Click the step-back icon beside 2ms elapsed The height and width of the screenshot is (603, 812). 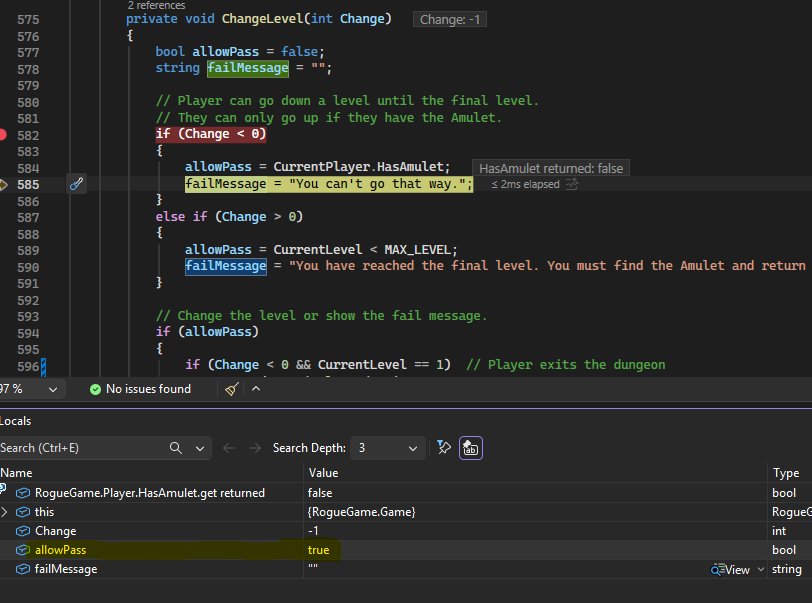pos(572,184)
